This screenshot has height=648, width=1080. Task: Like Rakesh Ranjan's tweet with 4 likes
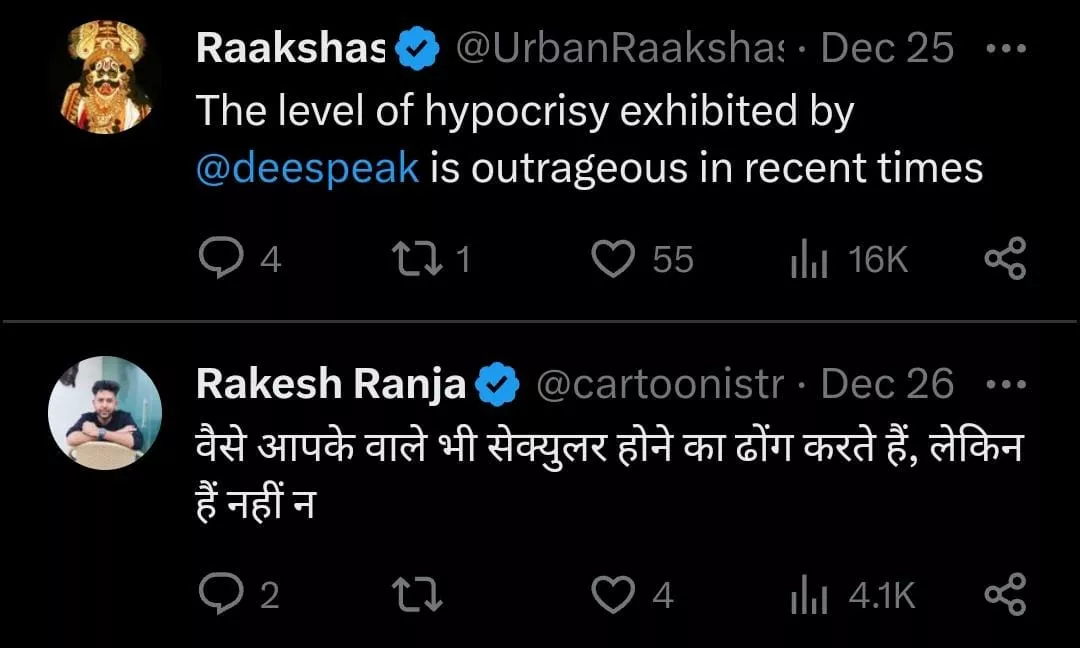613,595
